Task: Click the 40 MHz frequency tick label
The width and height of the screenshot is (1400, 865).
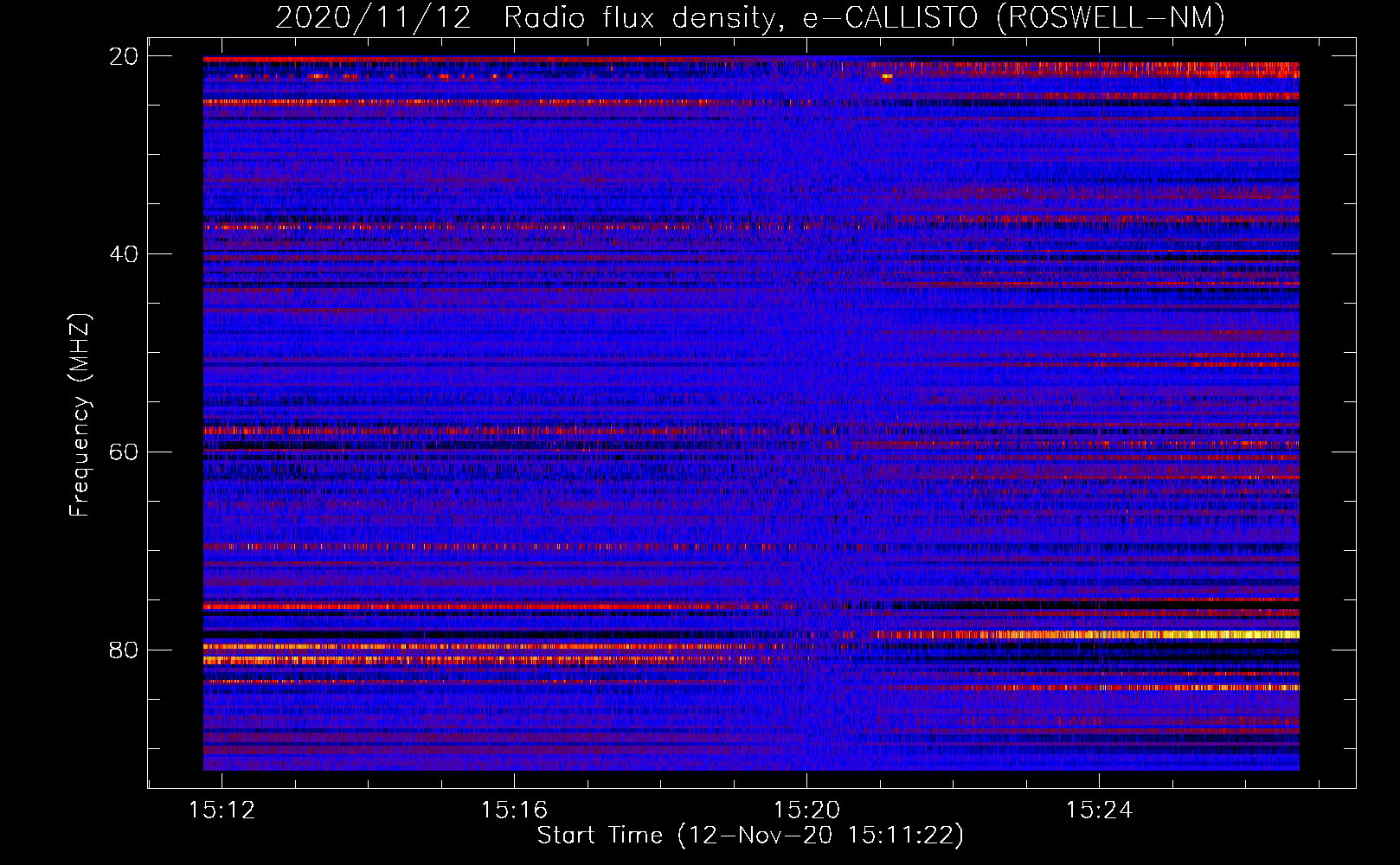Action: pyautogui.click(x=124, y=254)
